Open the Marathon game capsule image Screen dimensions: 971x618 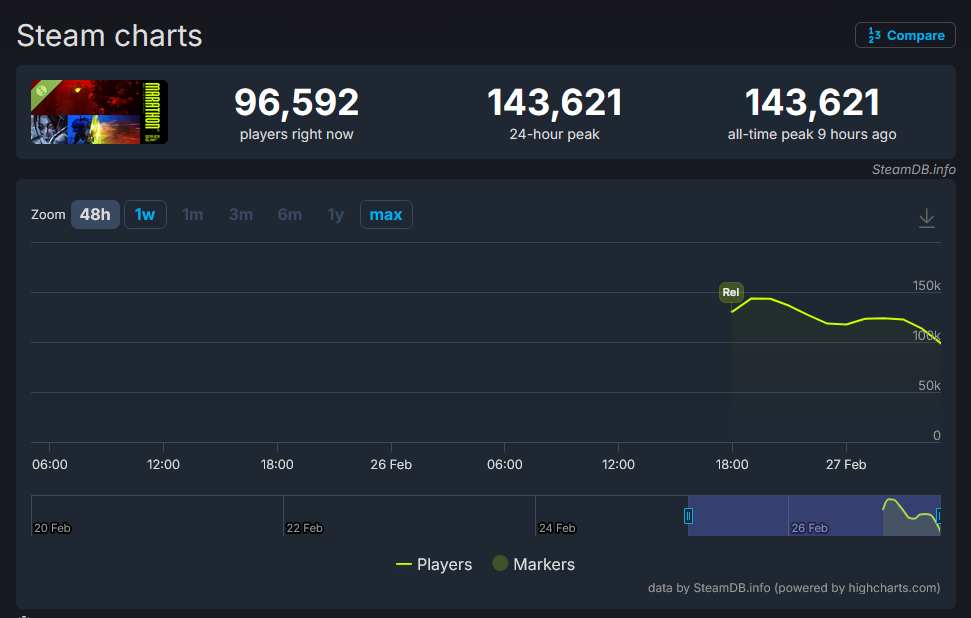tap(99, 112)
